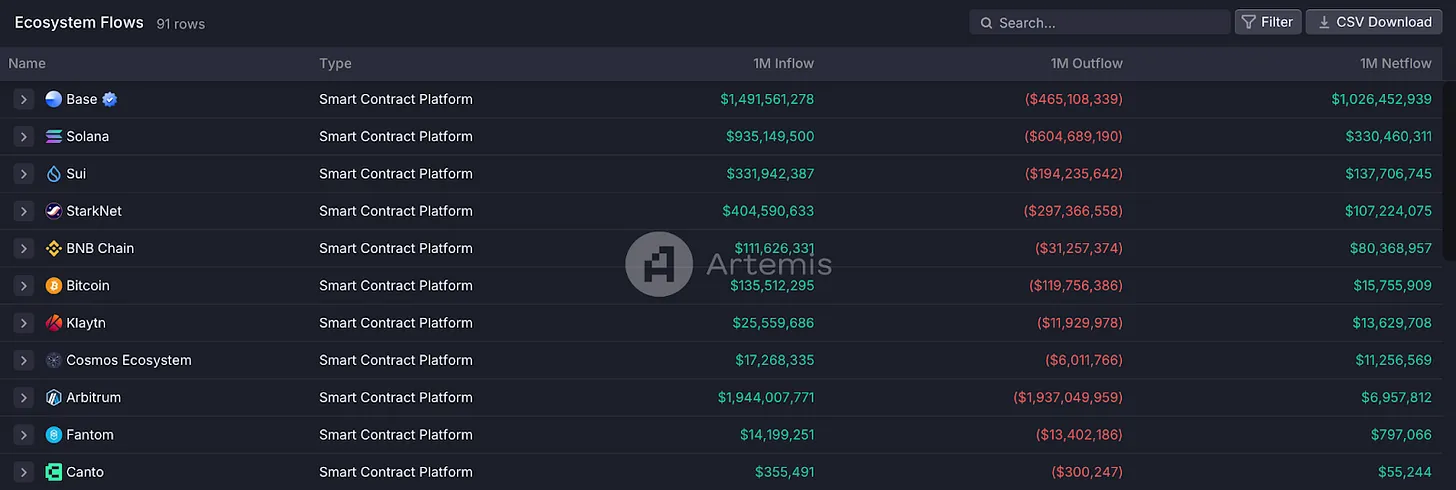Viewport: 1456px width, 490px height.
Task: Click the Base chain logo icon
Action: [54, 99]
